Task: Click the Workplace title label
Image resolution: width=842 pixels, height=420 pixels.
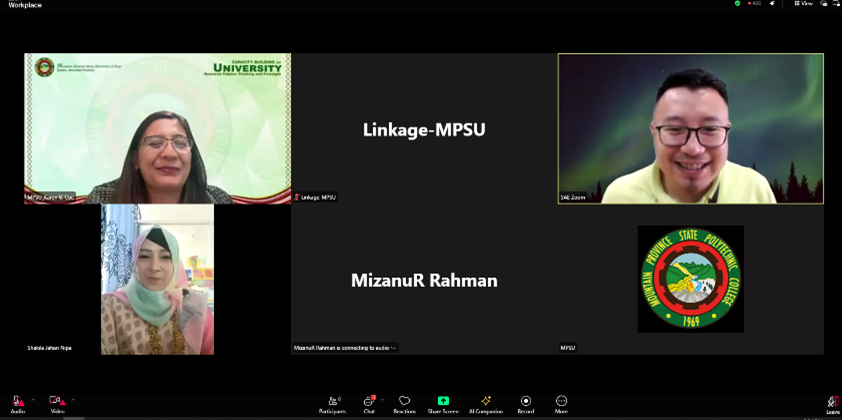Action: tap(25, 5)
